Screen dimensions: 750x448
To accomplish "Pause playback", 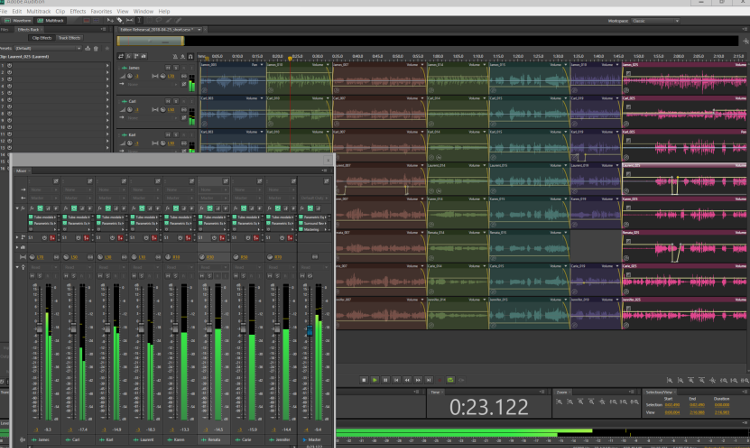I will [x=386, y=380].
